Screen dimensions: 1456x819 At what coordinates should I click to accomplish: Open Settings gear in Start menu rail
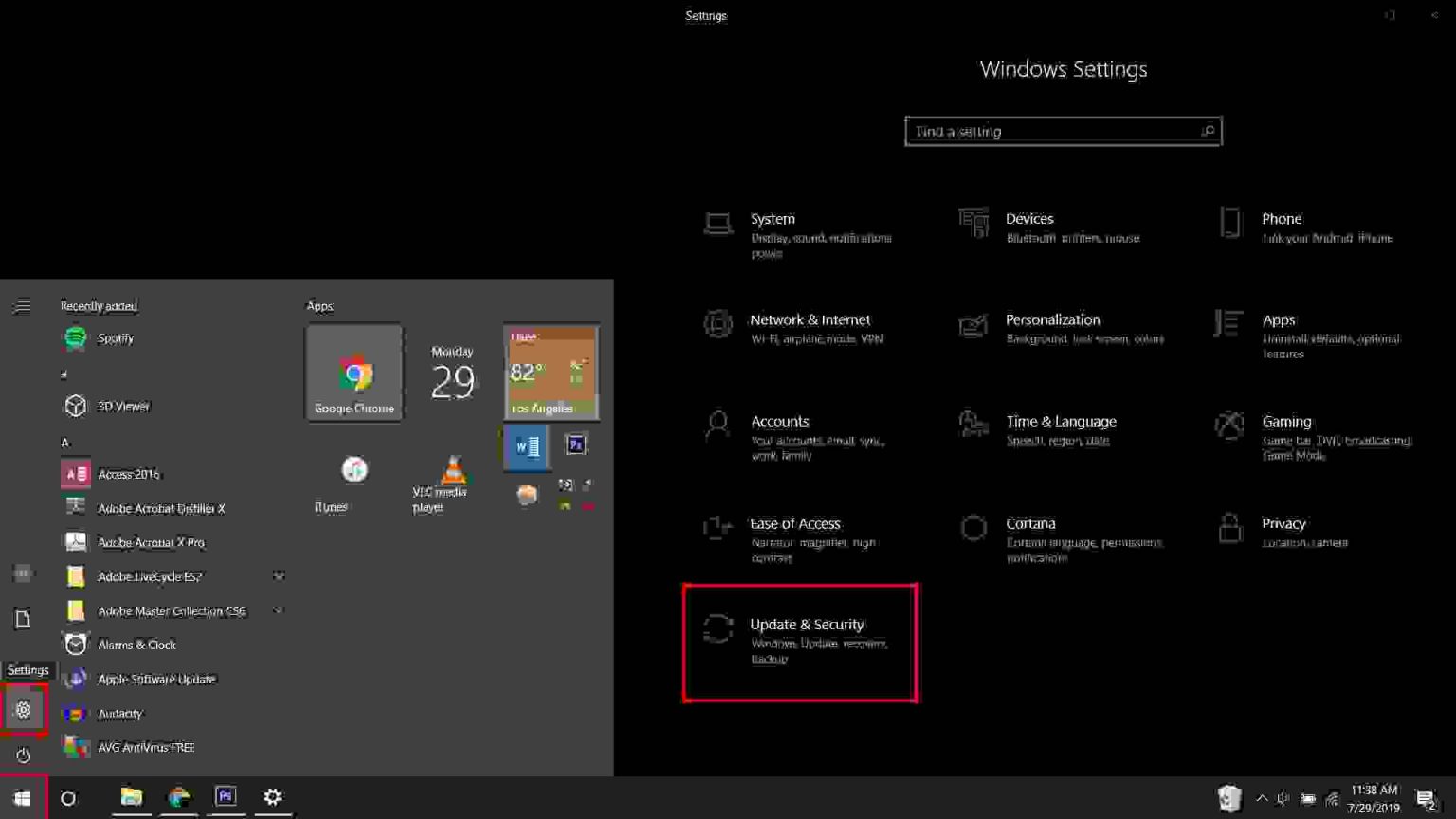pyautogui.click(x=24, y=709)
